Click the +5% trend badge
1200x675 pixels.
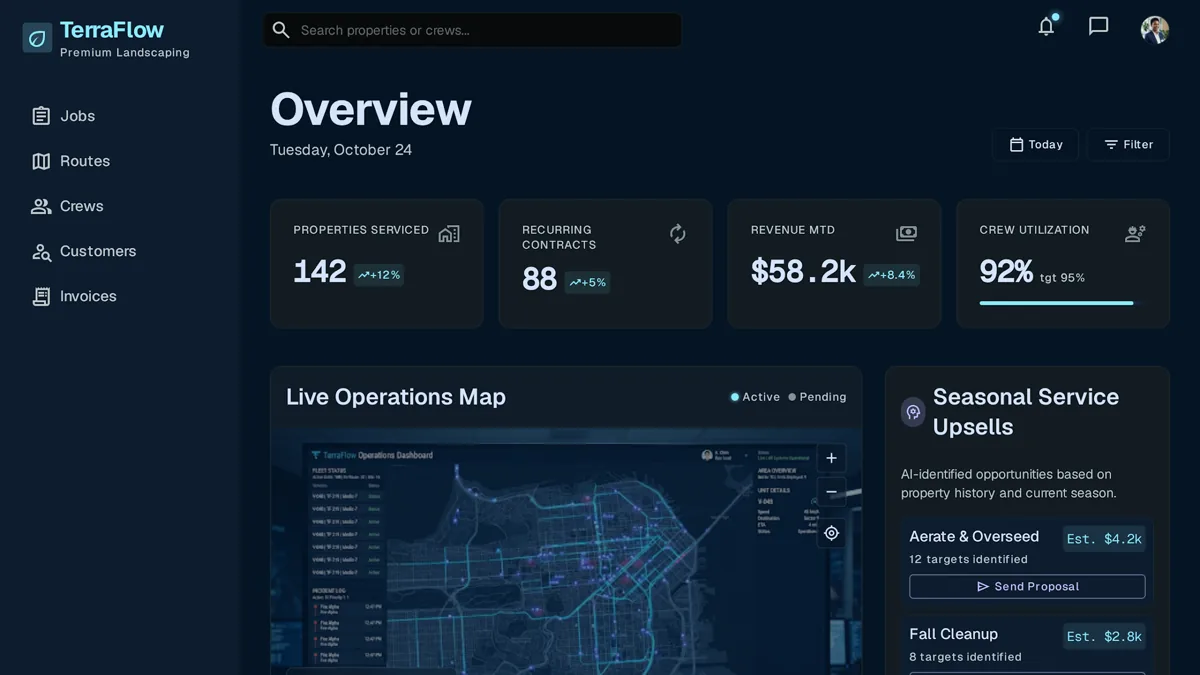coord(588,283)
